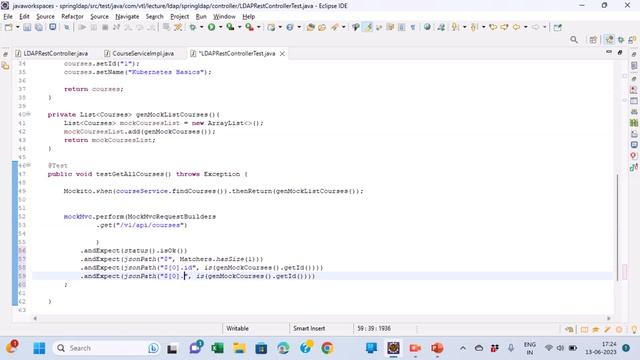Click the Next Annotation toolbar icon
This screenshot has width=640, height=360.
pos(456,27)
